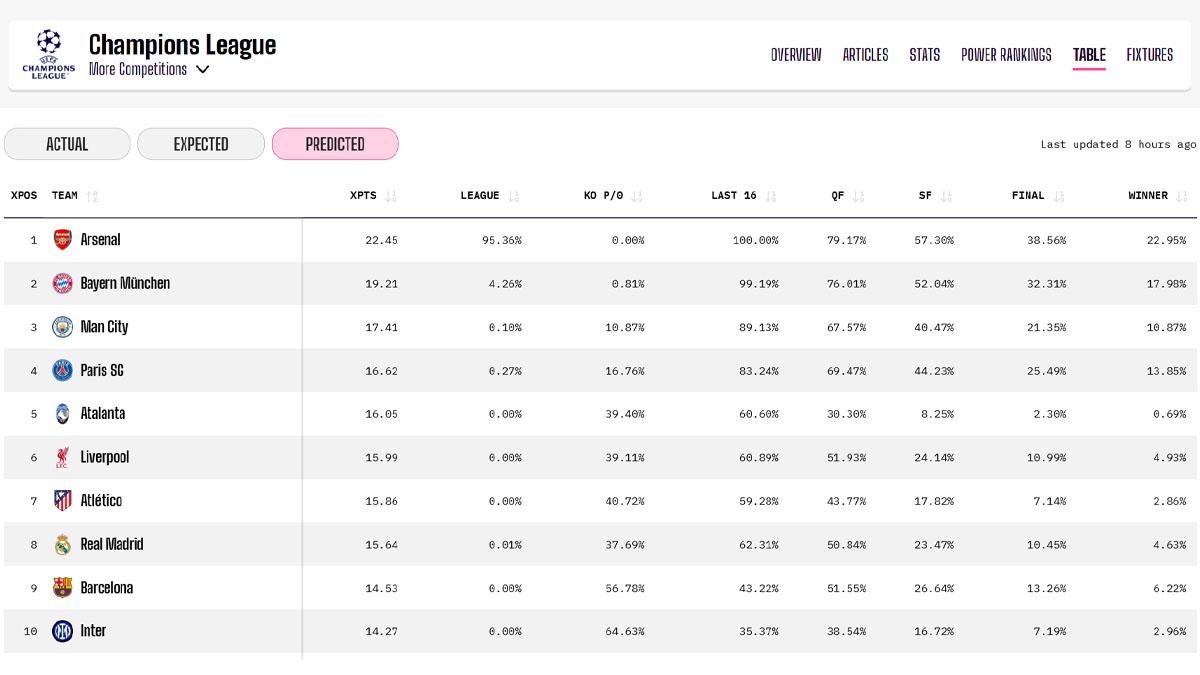
Task: Click the Man City club badge
Action: [63, 327]
